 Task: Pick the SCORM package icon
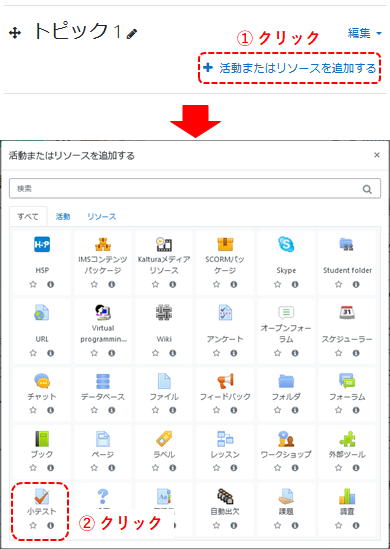pyautogui.click(x=225, y=244)
